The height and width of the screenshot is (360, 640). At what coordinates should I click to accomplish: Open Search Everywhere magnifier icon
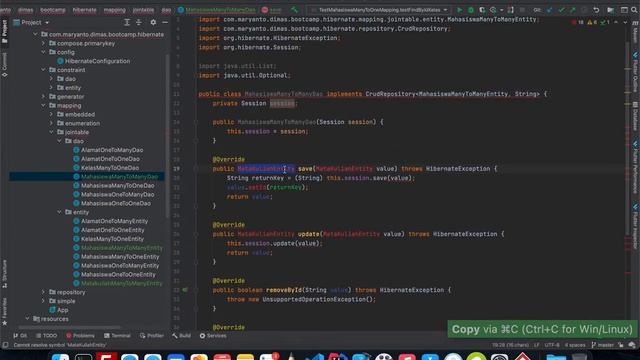pyautogui.click(x=634, y=10)
